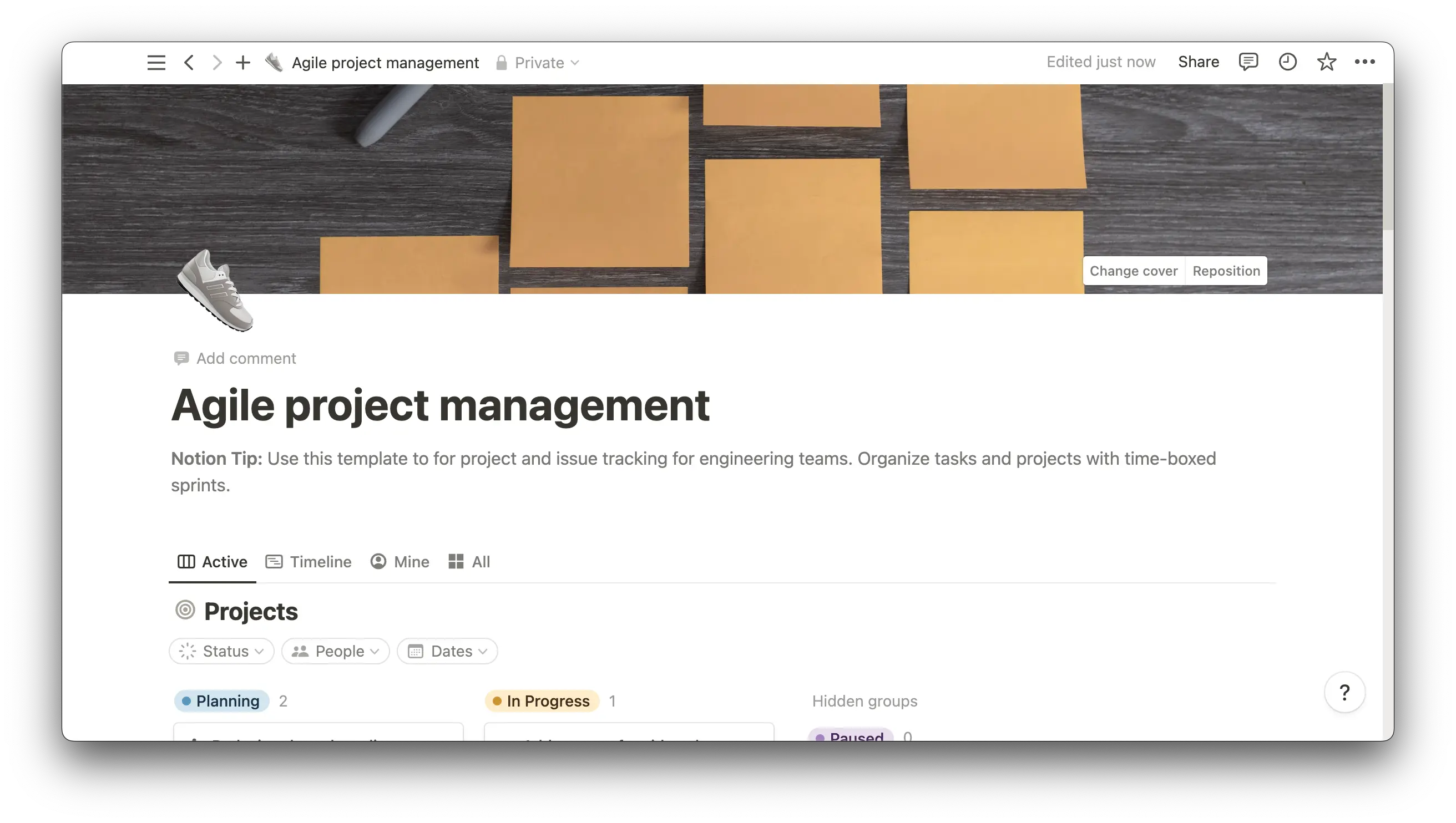Image resolution: width=1456 pixels, height=823 pixels.
Task: Click the Change cover button
Action: (x=1133, y=271)
